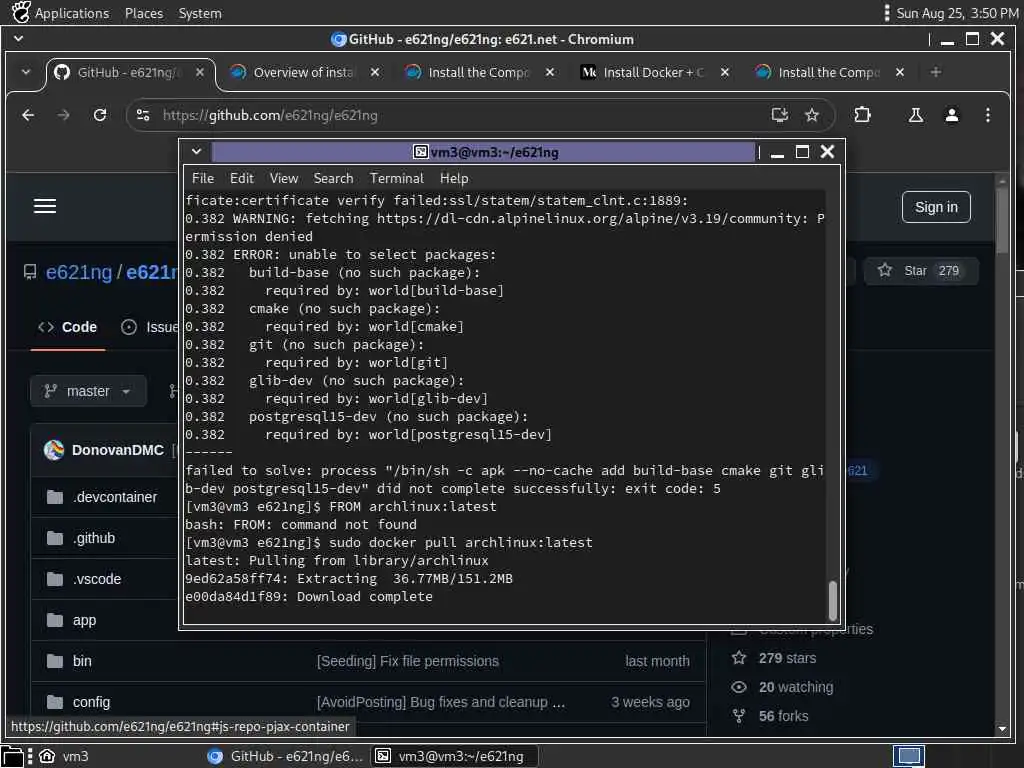
Task: Open the Applications menu
Action: tap(72, 13)
